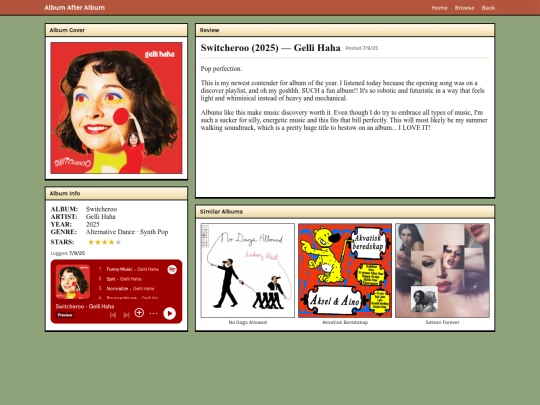Select track 2 Spit in the player
The image size is (540, 405).
(x=120, y=279)
